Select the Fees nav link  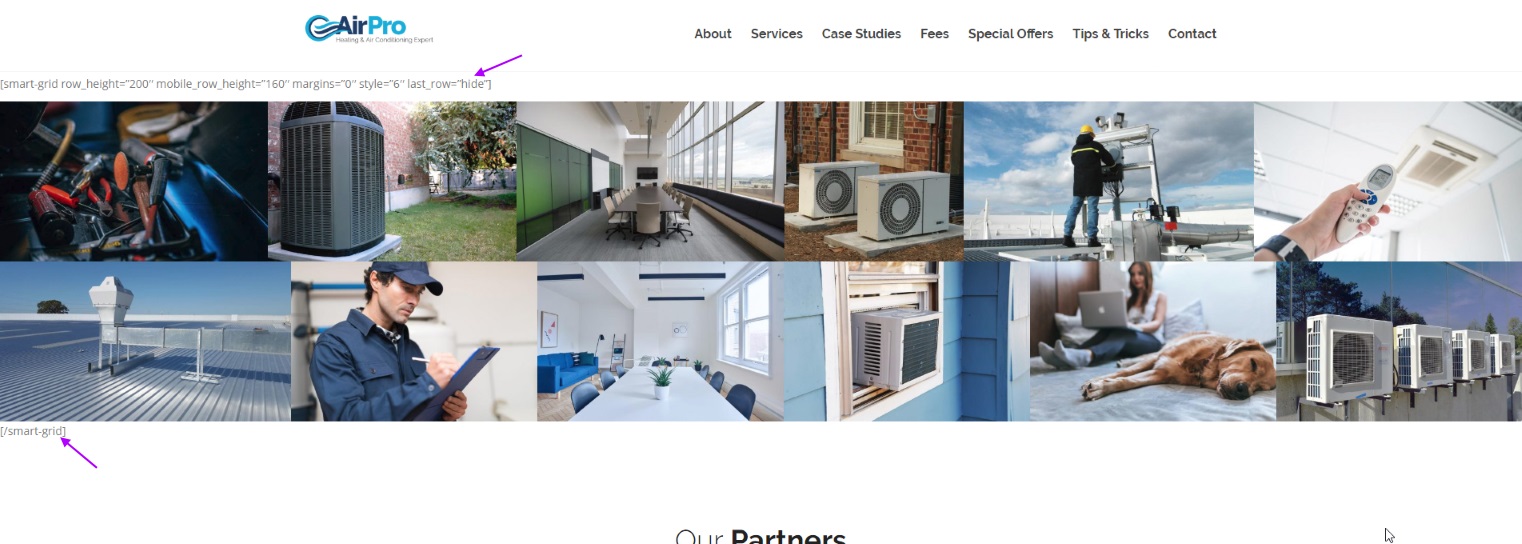tap(934, 34)
